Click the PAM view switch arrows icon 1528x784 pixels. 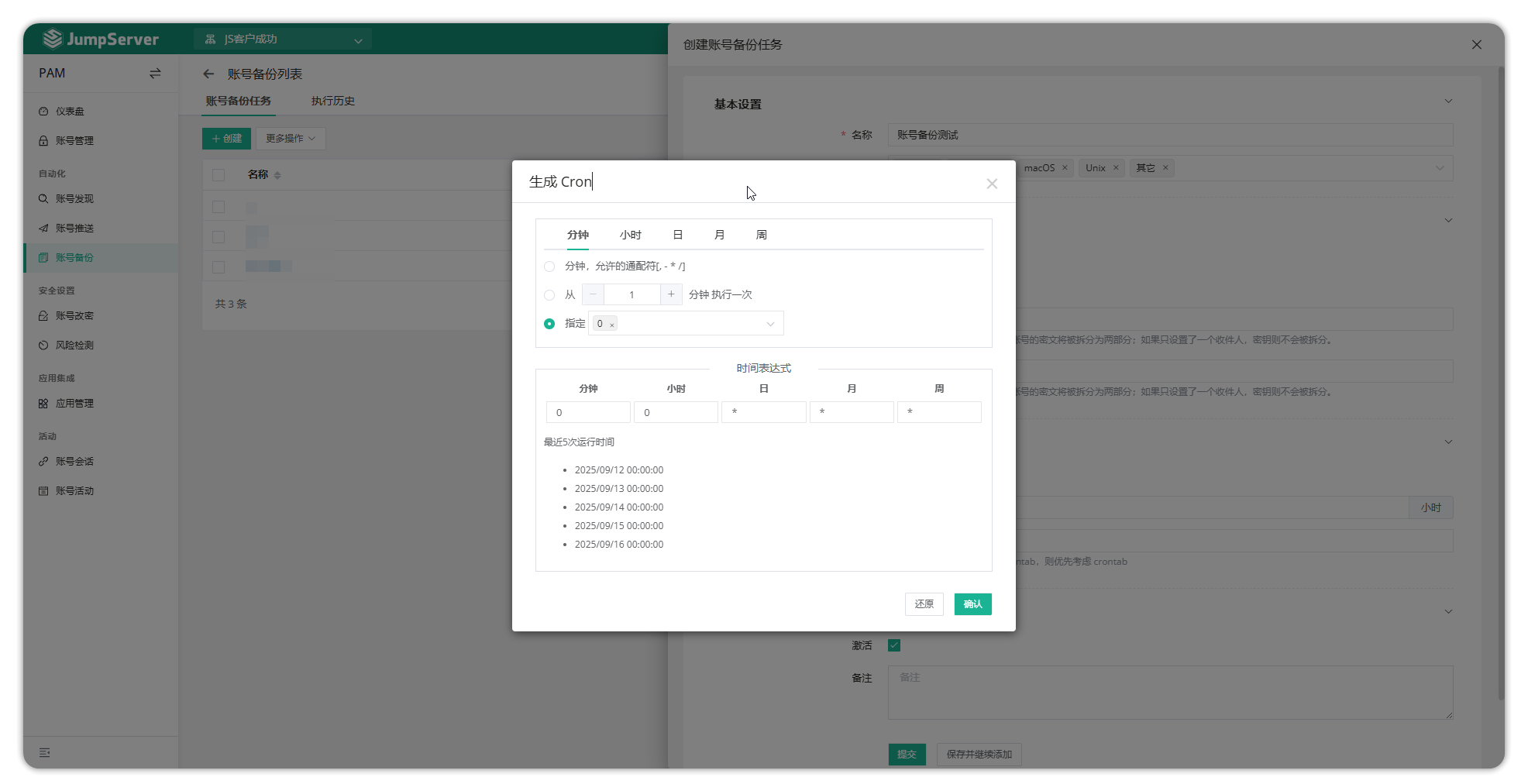[155, 74]
